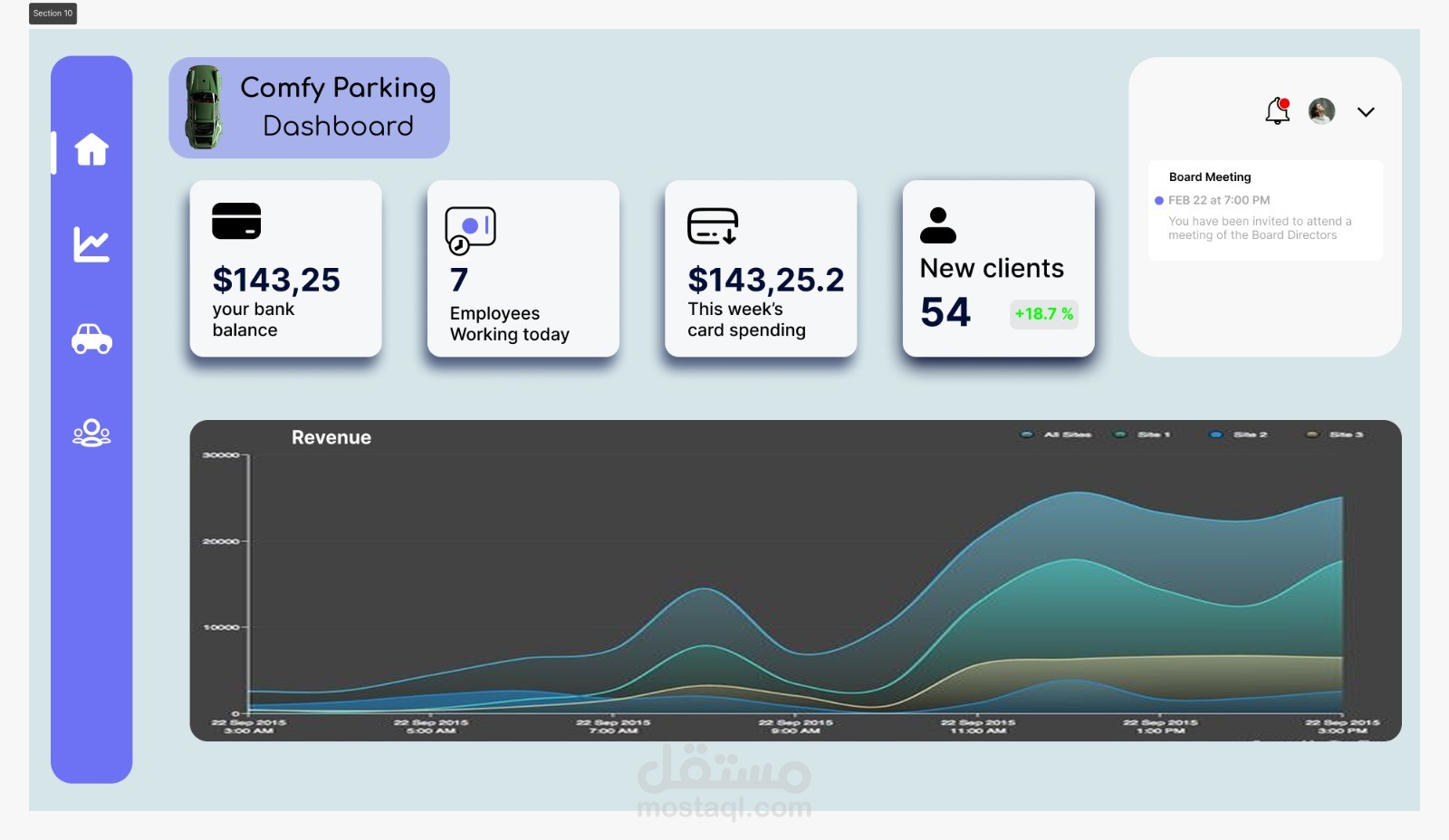Expand the profile dropdown chevron
This screenshot has width=1449, height=840.
pos(1366,112)
